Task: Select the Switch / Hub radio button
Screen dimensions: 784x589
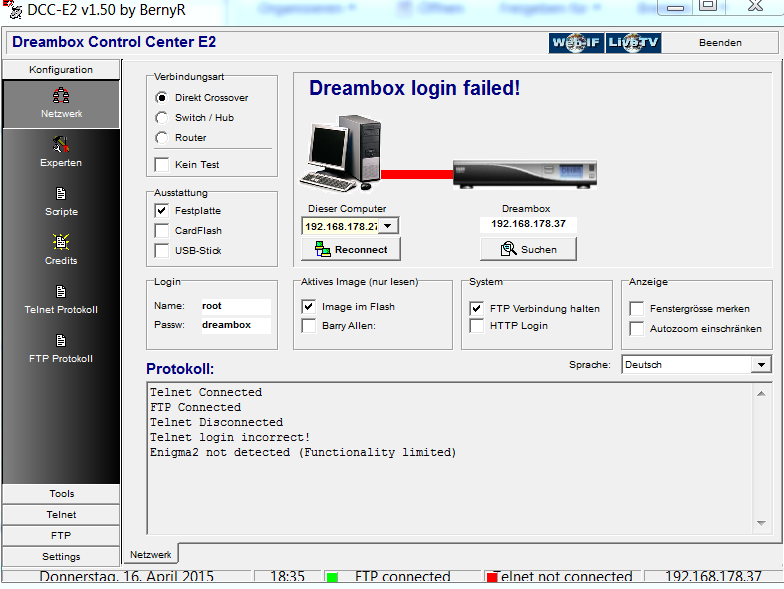Action: click(x=162, y=118)
